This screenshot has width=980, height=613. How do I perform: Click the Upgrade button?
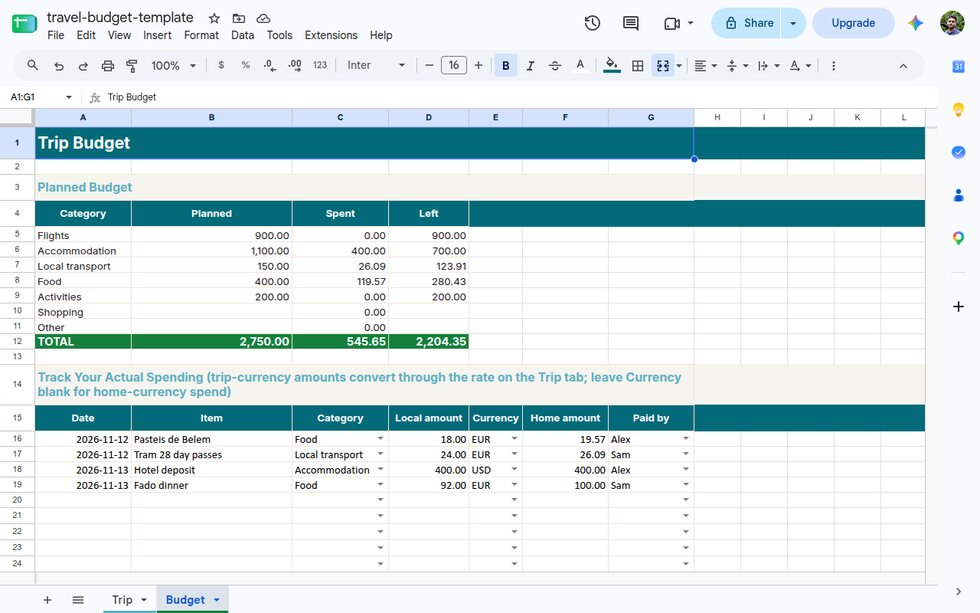point(853,23)
